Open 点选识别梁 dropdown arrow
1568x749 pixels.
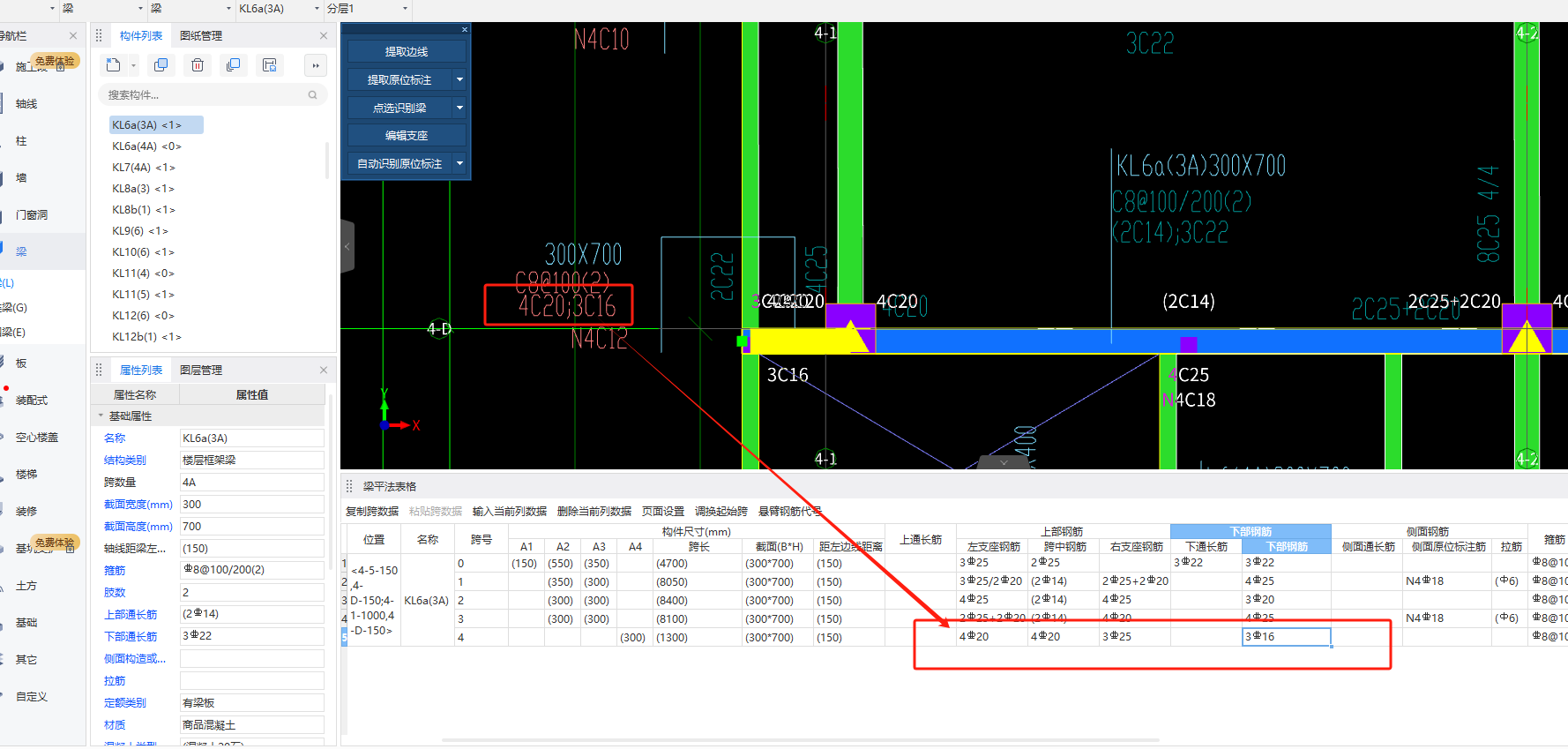tap(459, 109)
